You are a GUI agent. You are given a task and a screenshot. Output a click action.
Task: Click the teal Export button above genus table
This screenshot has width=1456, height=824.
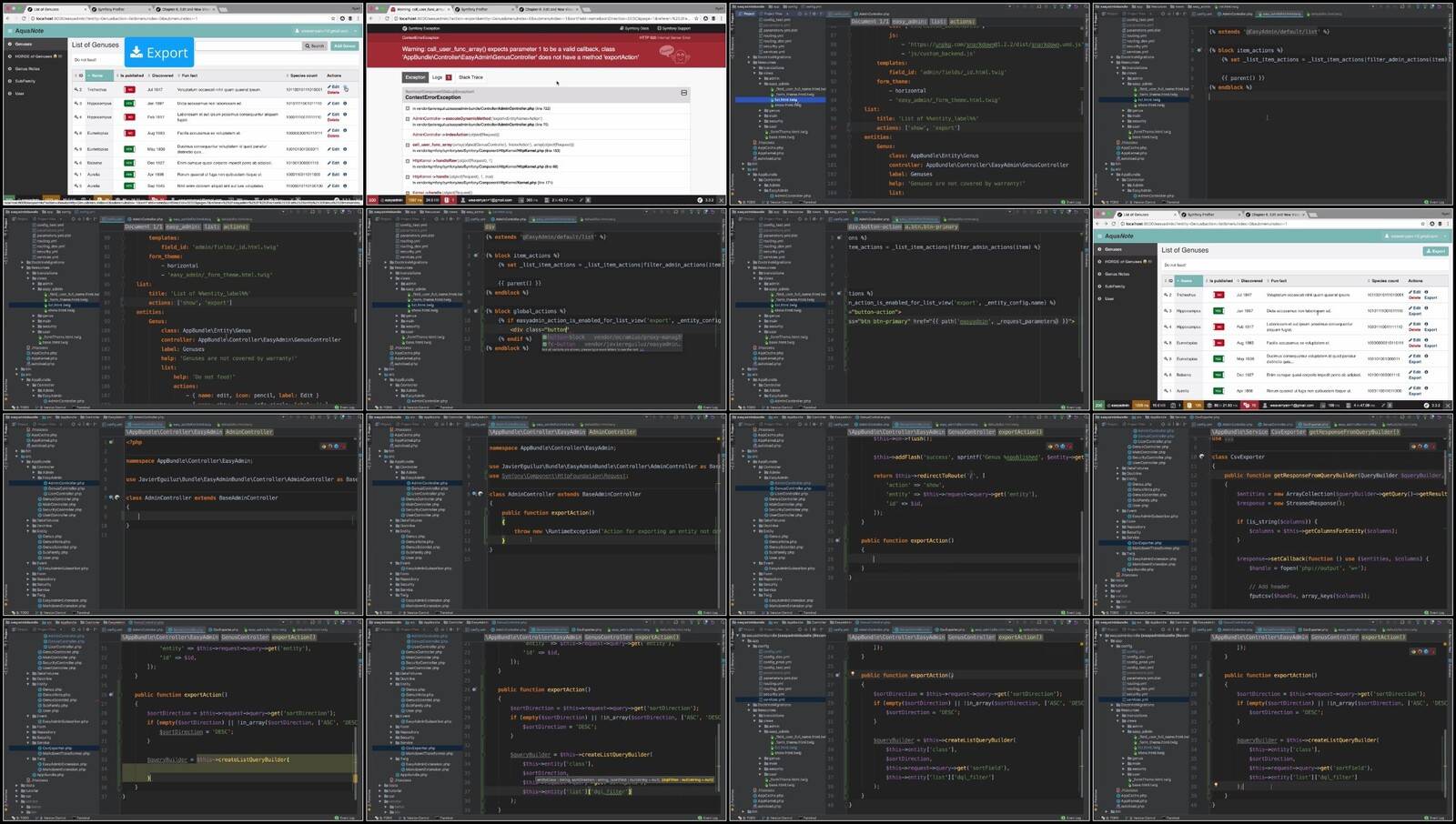1436,251
